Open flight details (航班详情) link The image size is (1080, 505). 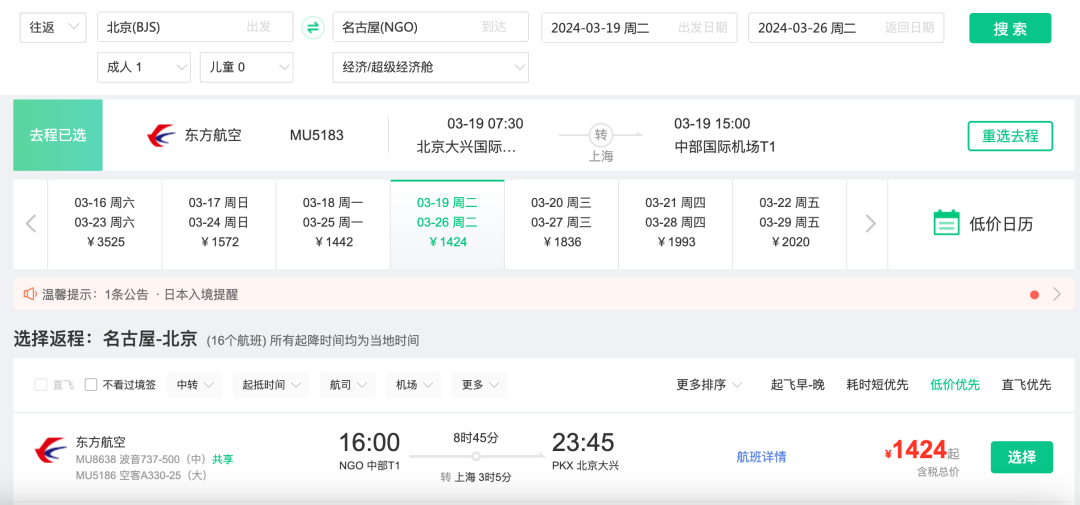point(761,457)
